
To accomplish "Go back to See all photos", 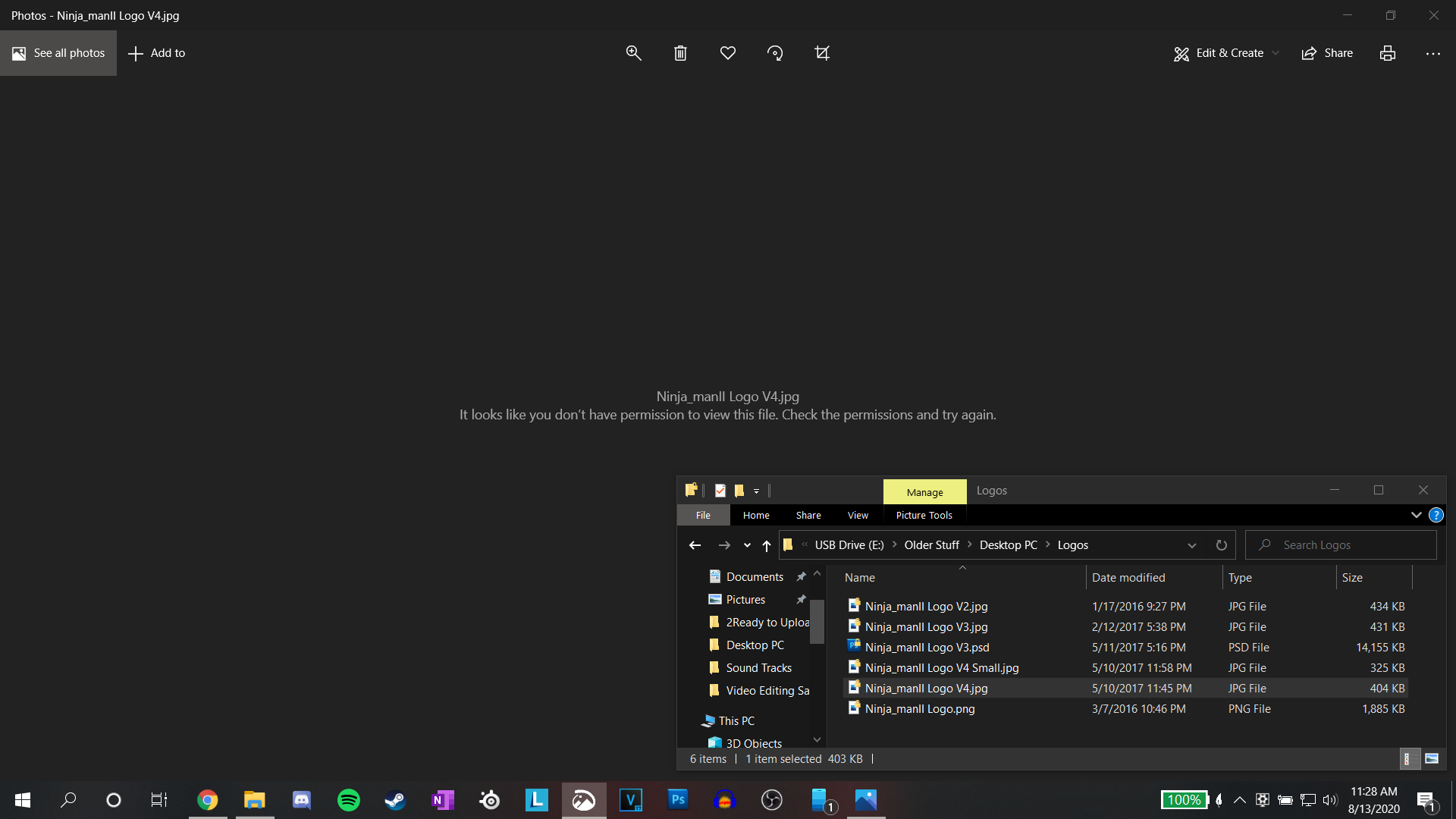I will 58,53.
